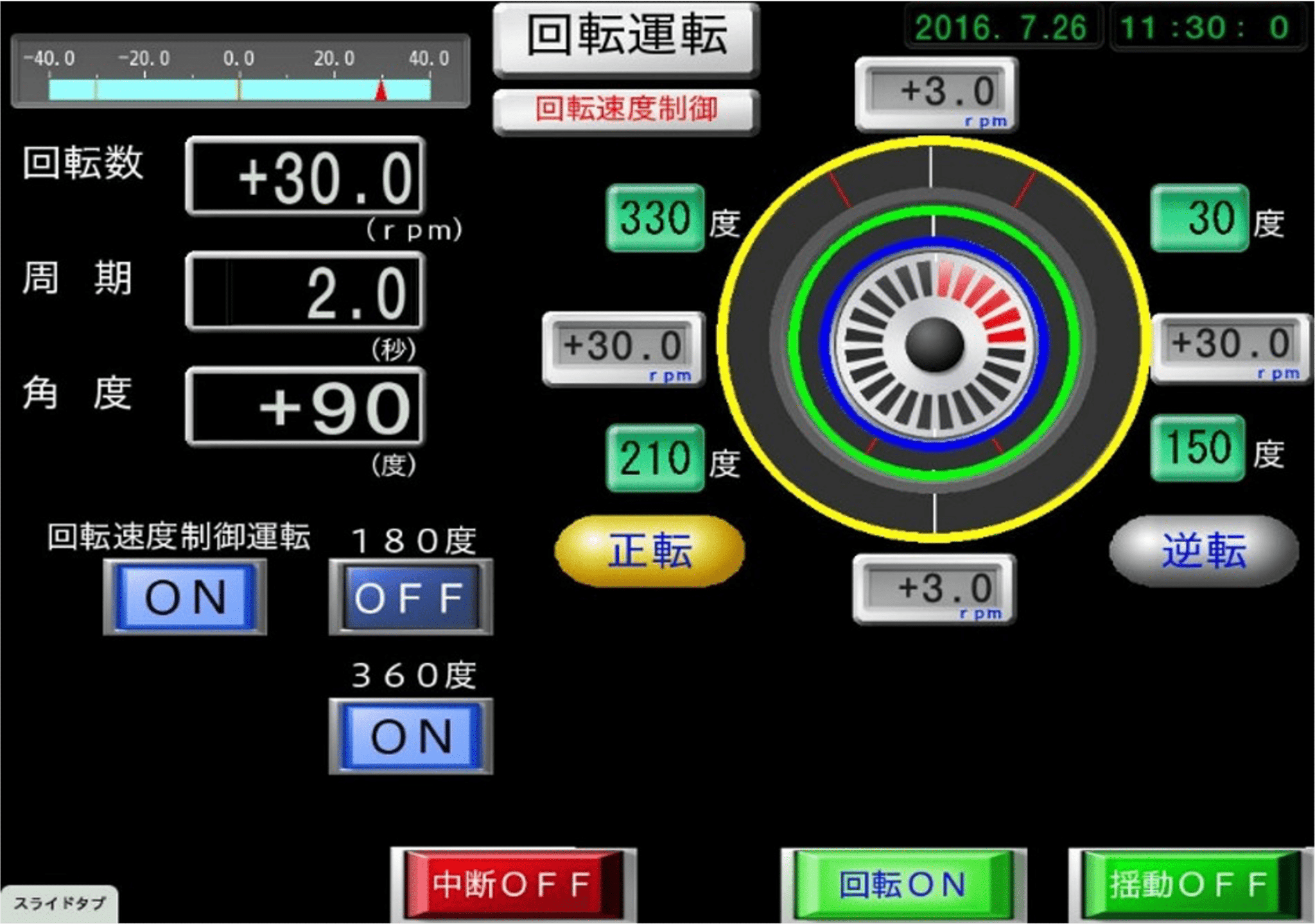Open the スライドタブ slide tab

point(59,903)
